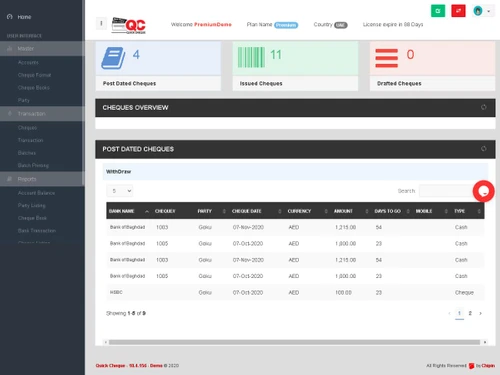Click the previous page arrow
The image size is (500, 375).
point(449,313)
